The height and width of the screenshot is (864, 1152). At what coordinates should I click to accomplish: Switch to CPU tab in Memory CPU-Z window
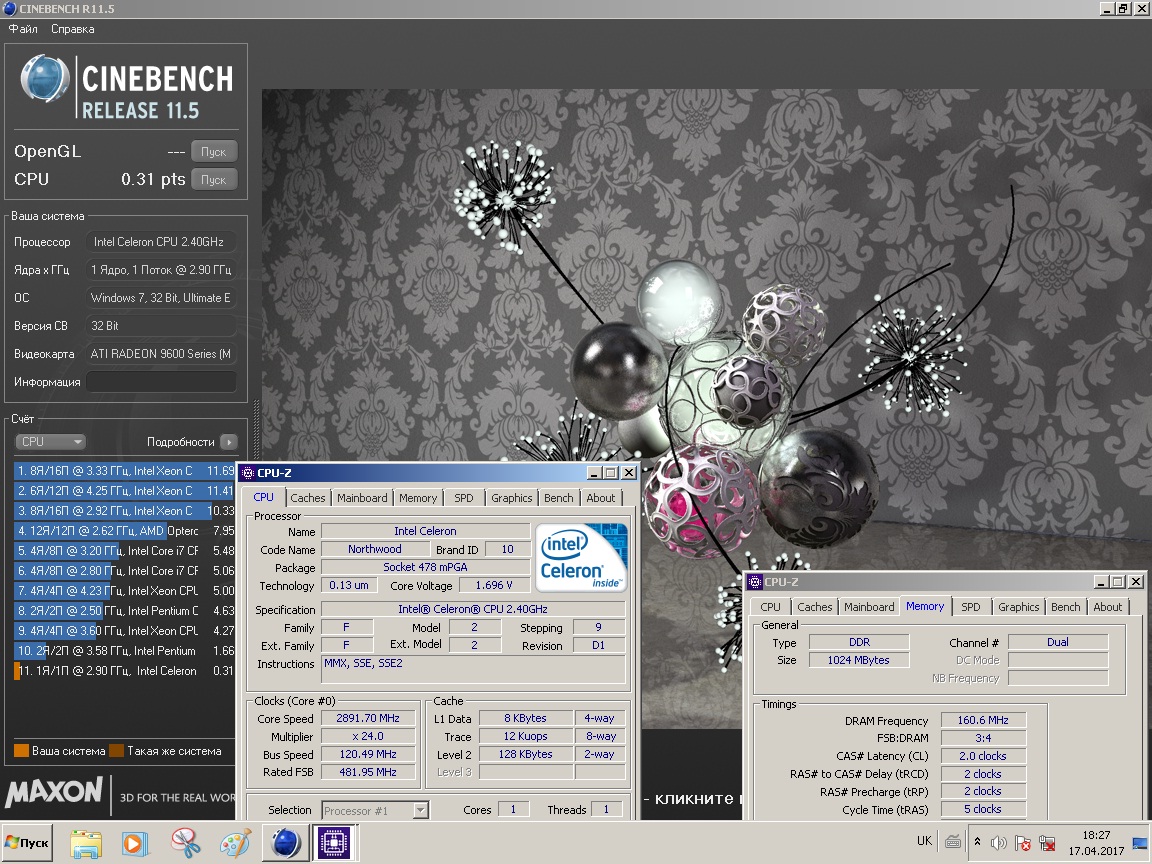tap(770, 607)
